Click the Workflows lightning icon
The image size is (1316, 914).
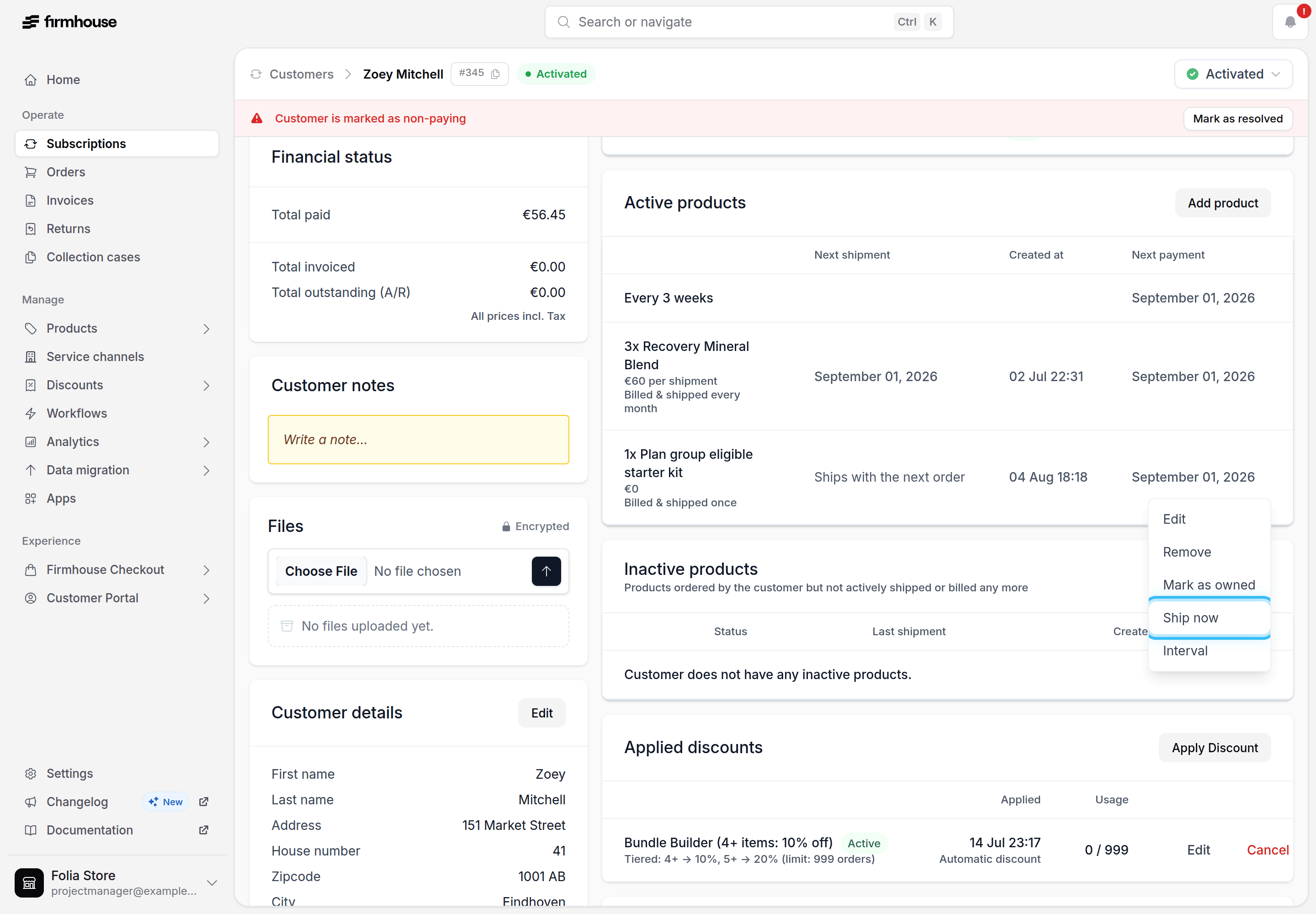coord(31,414)
